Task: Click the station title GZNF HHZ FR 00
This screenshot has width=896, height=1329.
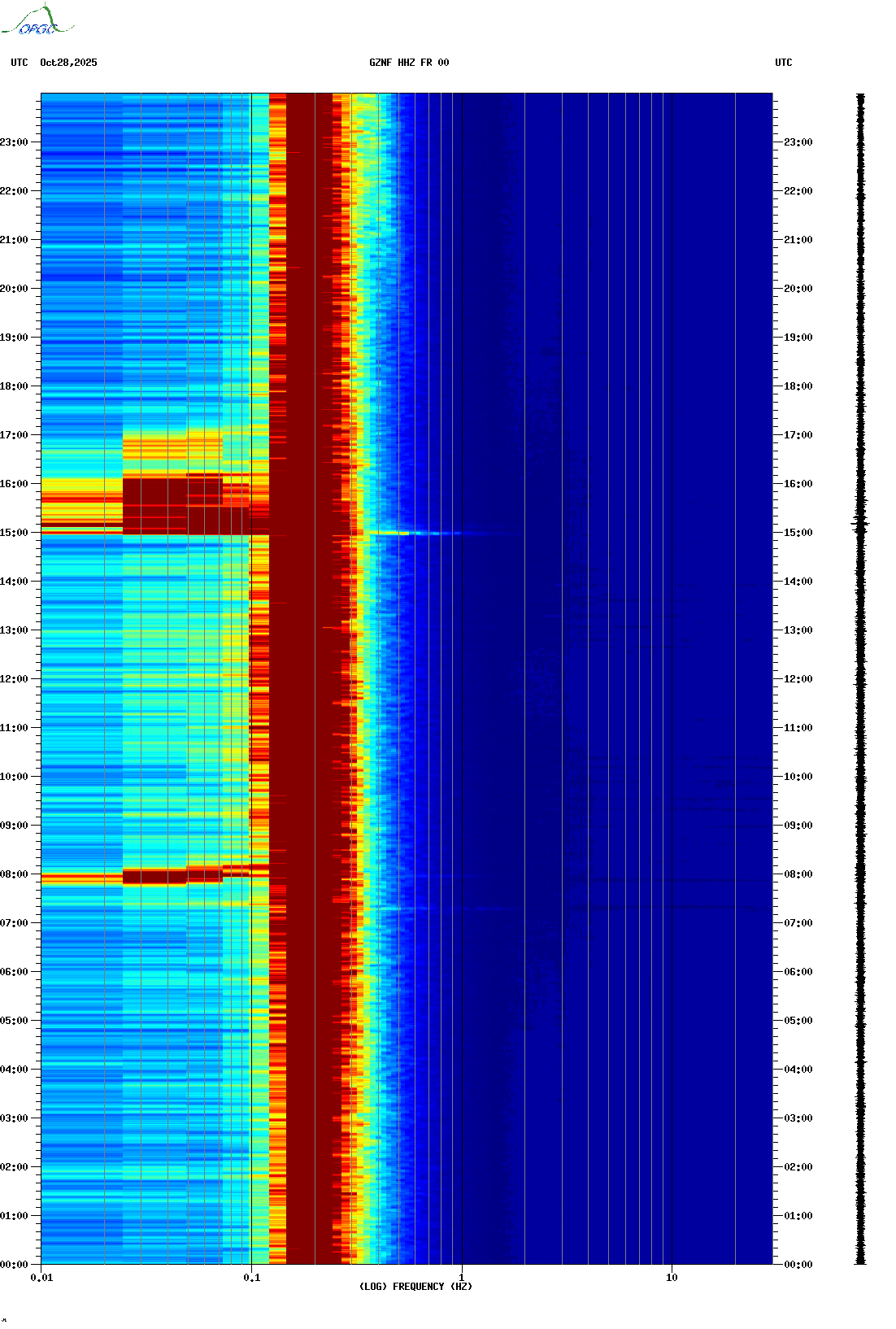Action: (x=409, y=63)
